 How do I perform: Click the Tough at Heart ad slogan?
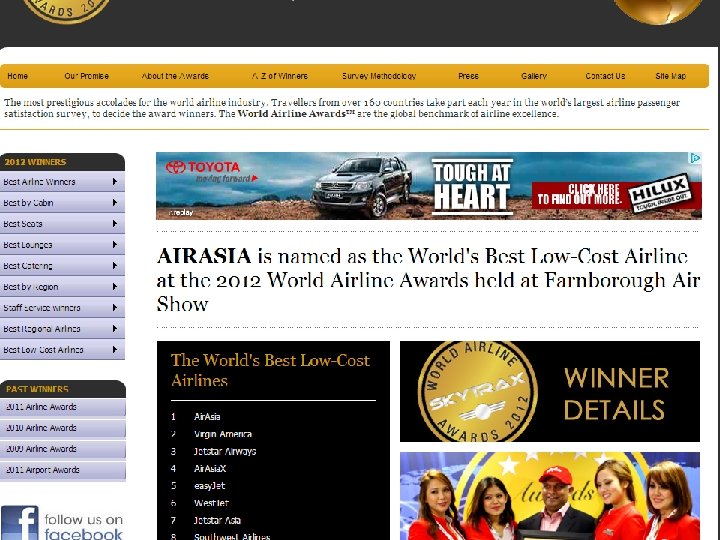click(472, 186)
